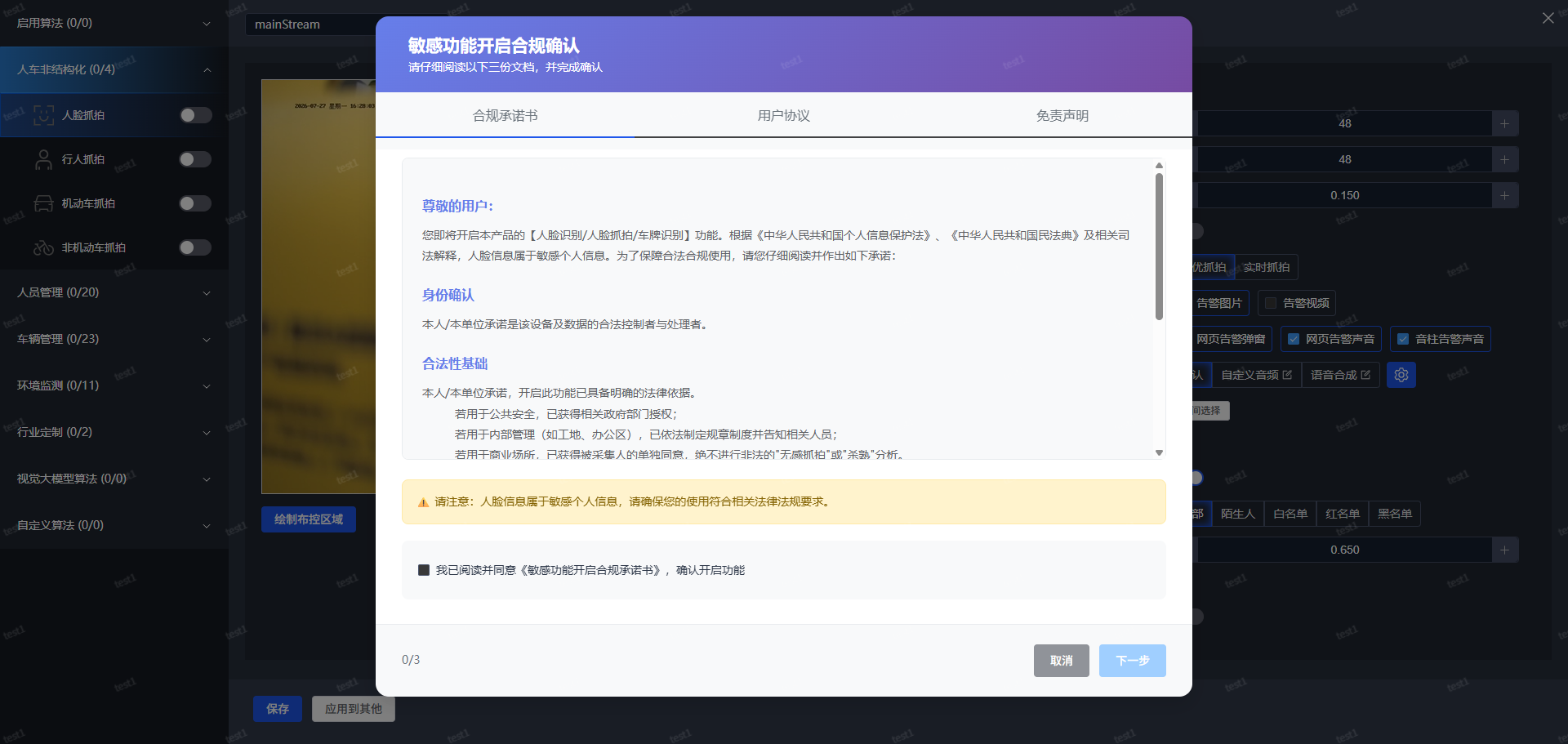Expand the 环境监测 (0/11) section
The image size is (1568, 744).
point(114,385)
